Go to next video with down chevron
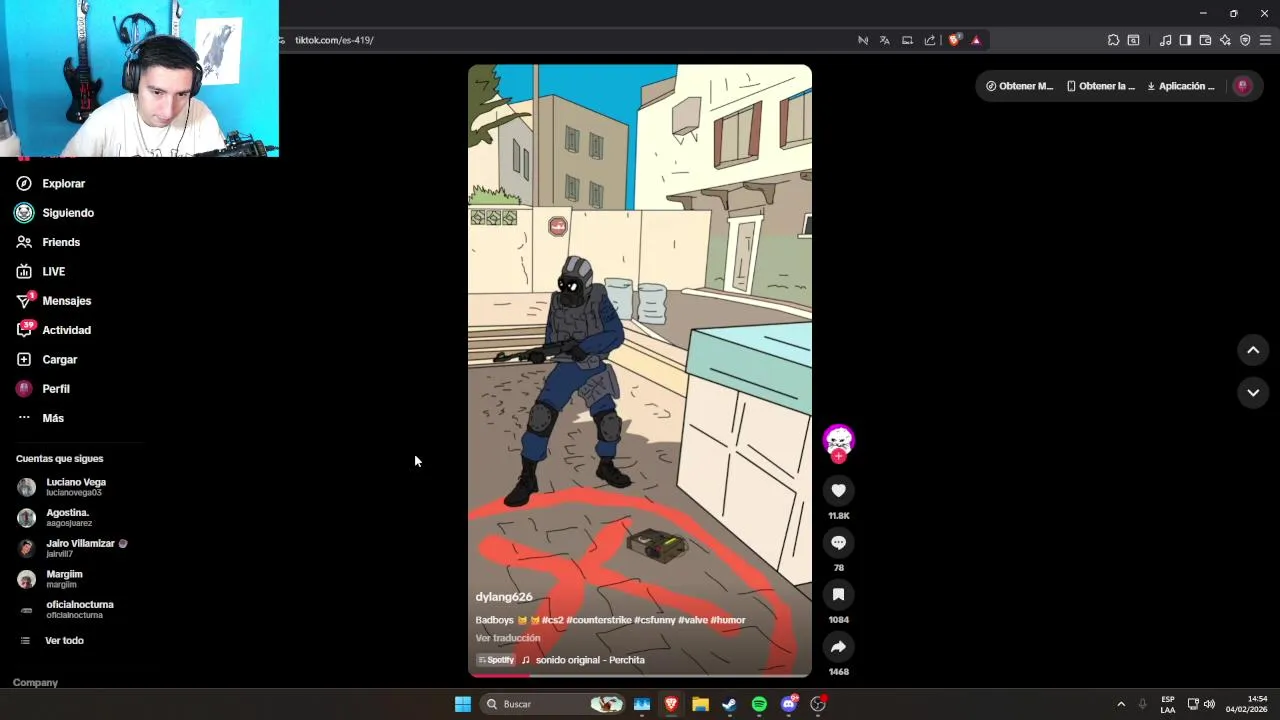This screenshot has width=1280, height=720. point(1253,393)
